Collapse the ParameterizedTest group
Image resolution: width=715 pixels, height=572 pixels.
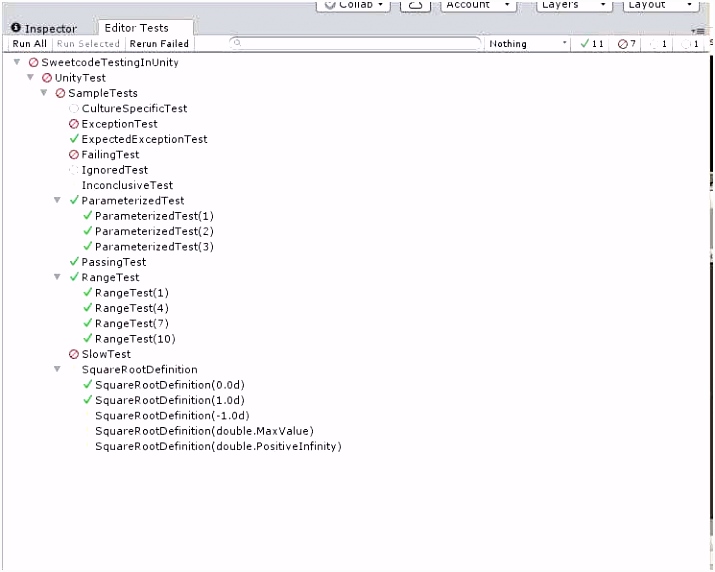57,200
